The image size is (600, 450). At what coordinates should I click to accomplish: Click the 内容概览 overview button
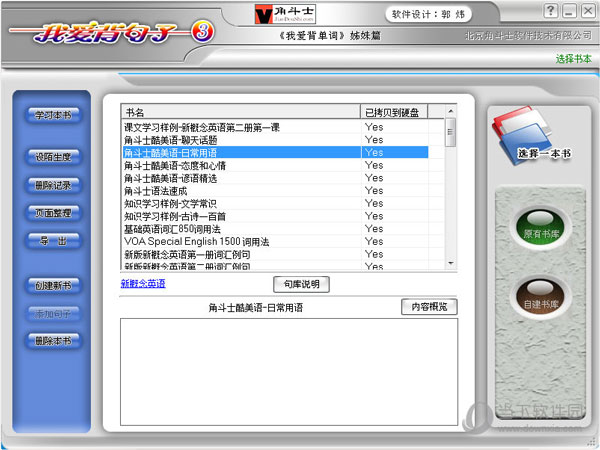[429, 307]
